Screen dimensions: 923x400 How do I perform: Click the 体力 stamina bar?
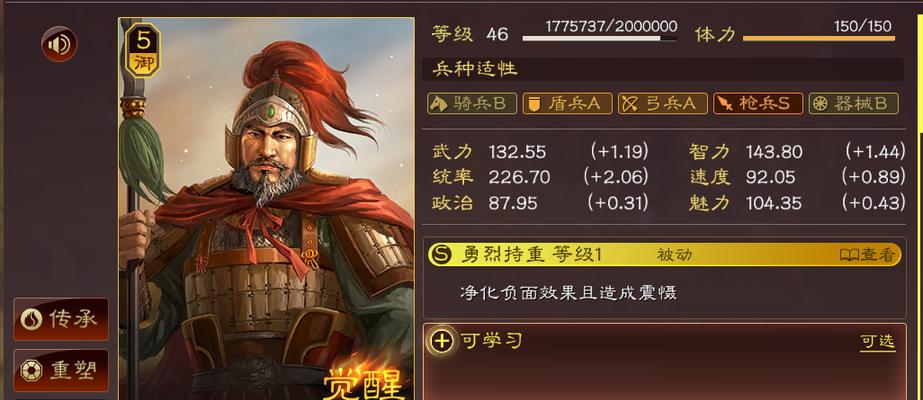(819, 39)
